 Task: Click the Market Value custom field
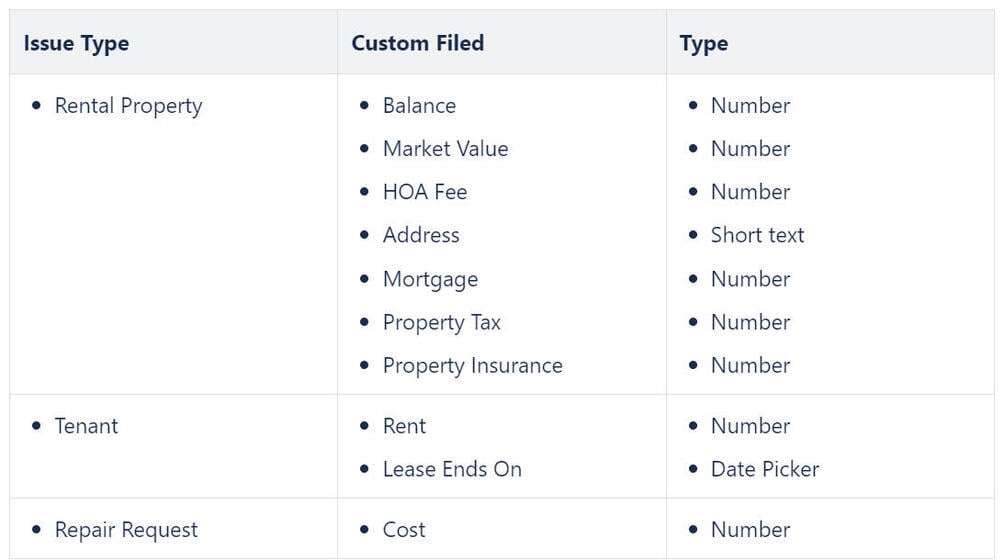(445, 149)
